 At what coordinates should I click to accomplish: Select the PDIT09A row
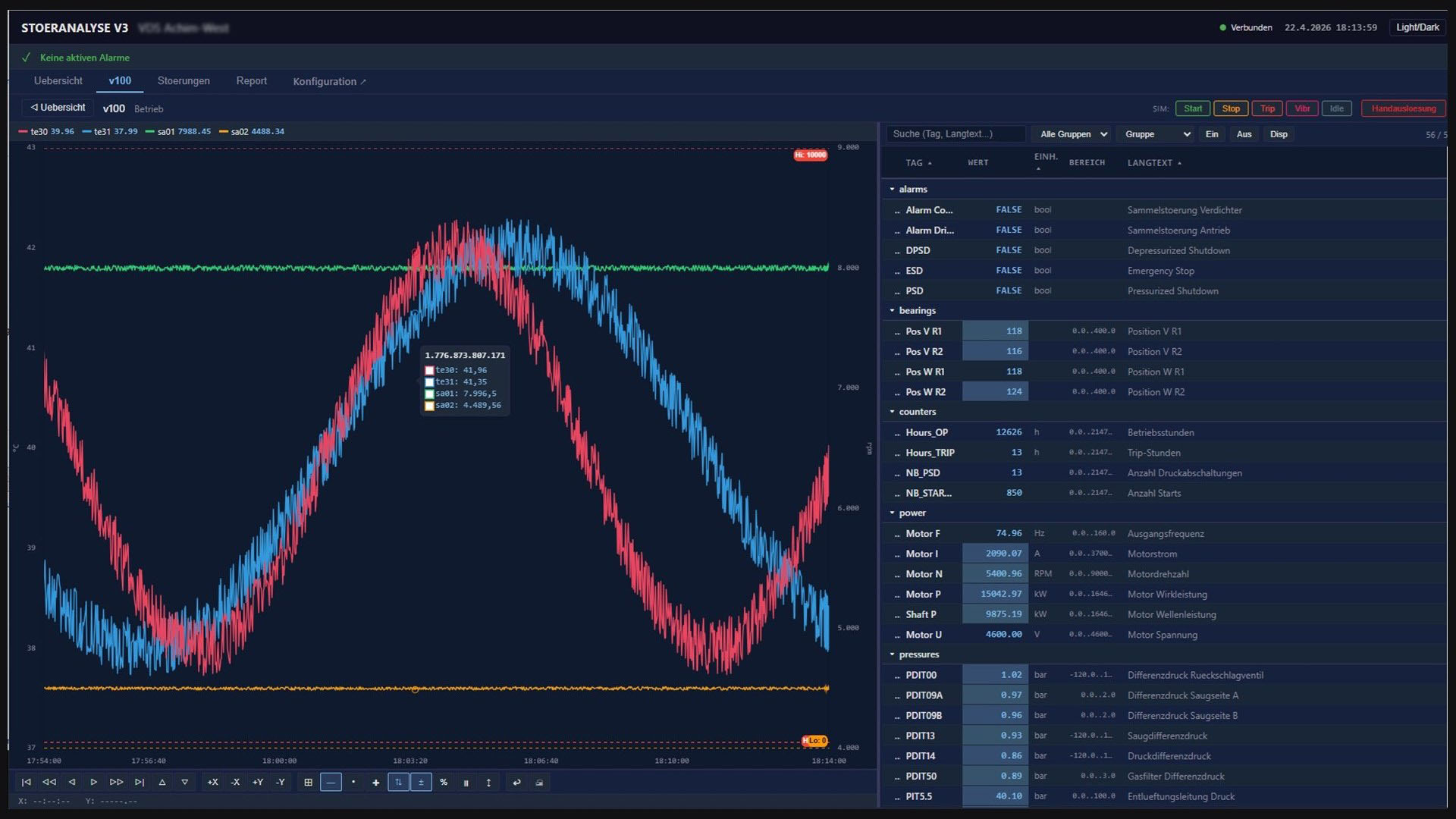[1164, 695]
